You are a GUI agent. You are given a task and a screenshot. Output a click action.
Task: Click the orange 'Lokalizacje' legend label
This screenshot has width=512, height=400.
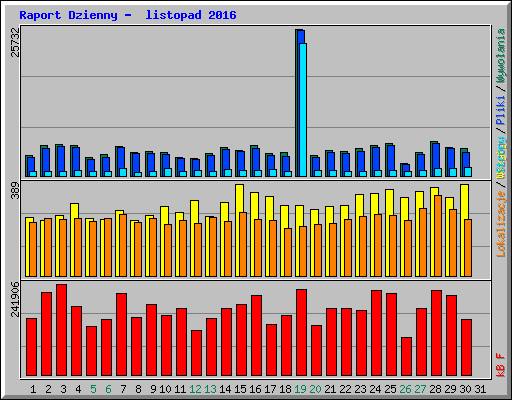(501, 224)
